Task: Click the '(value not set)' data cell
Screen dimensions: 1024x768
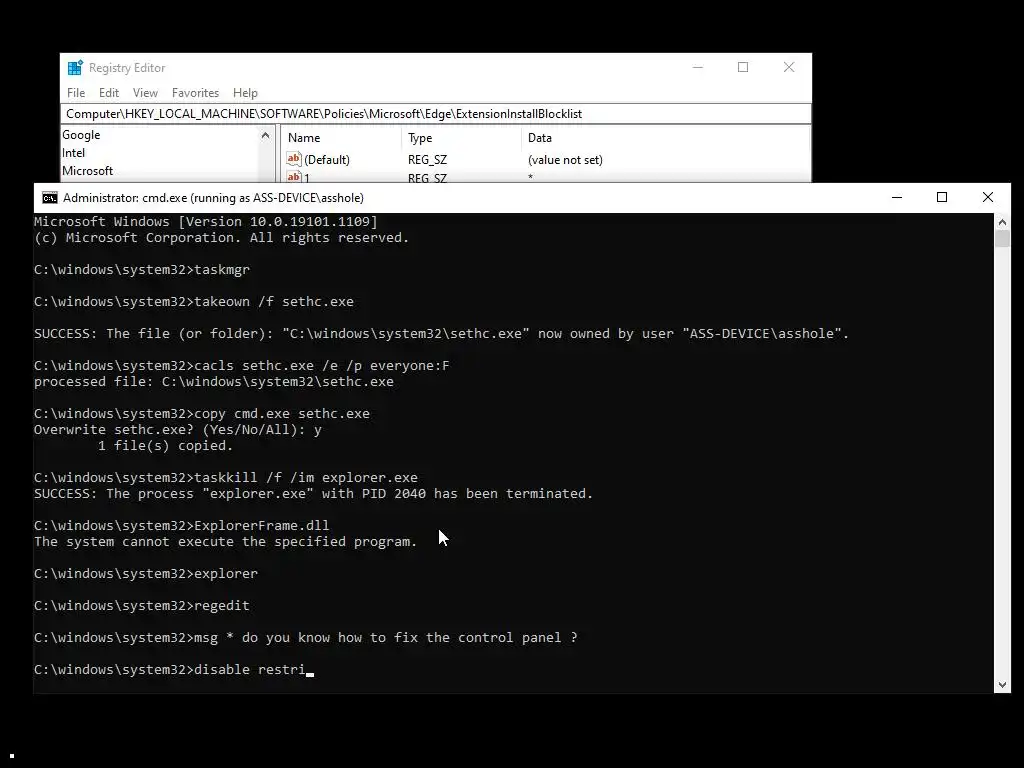Action: pos(565,160)
